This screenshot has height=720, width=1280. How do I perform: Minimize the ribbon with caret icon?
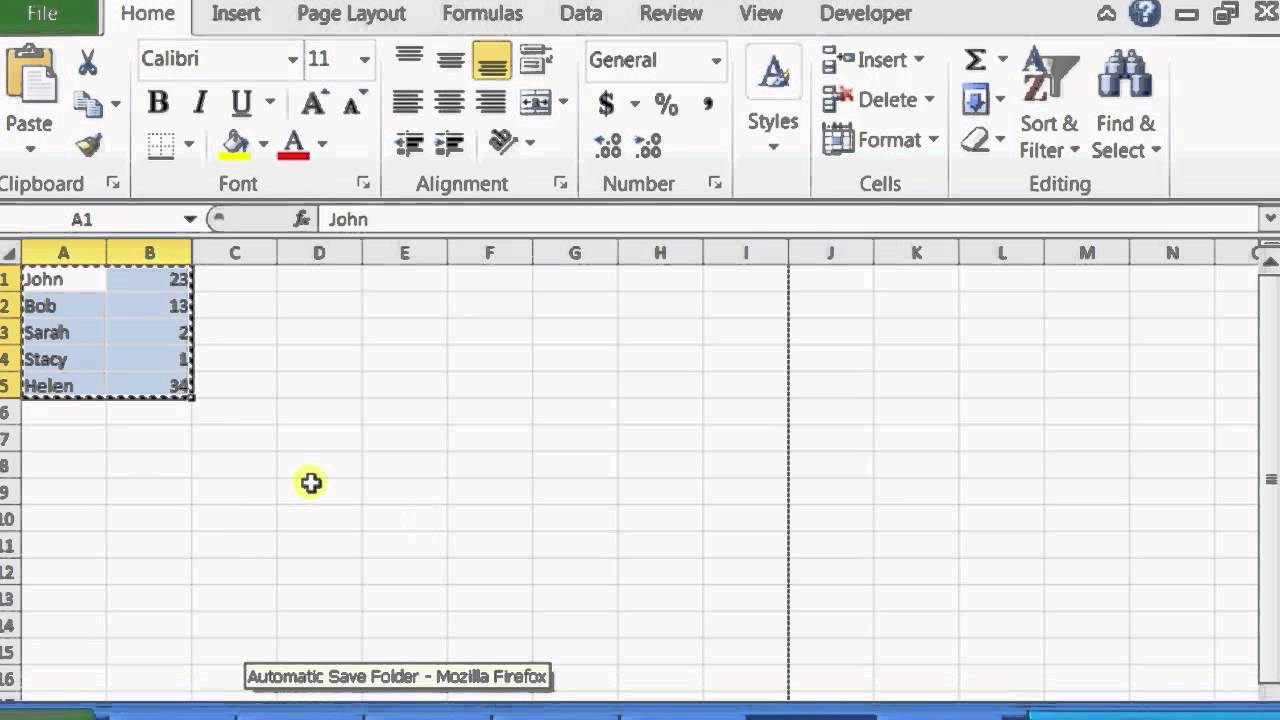(x=1106, y=14)
